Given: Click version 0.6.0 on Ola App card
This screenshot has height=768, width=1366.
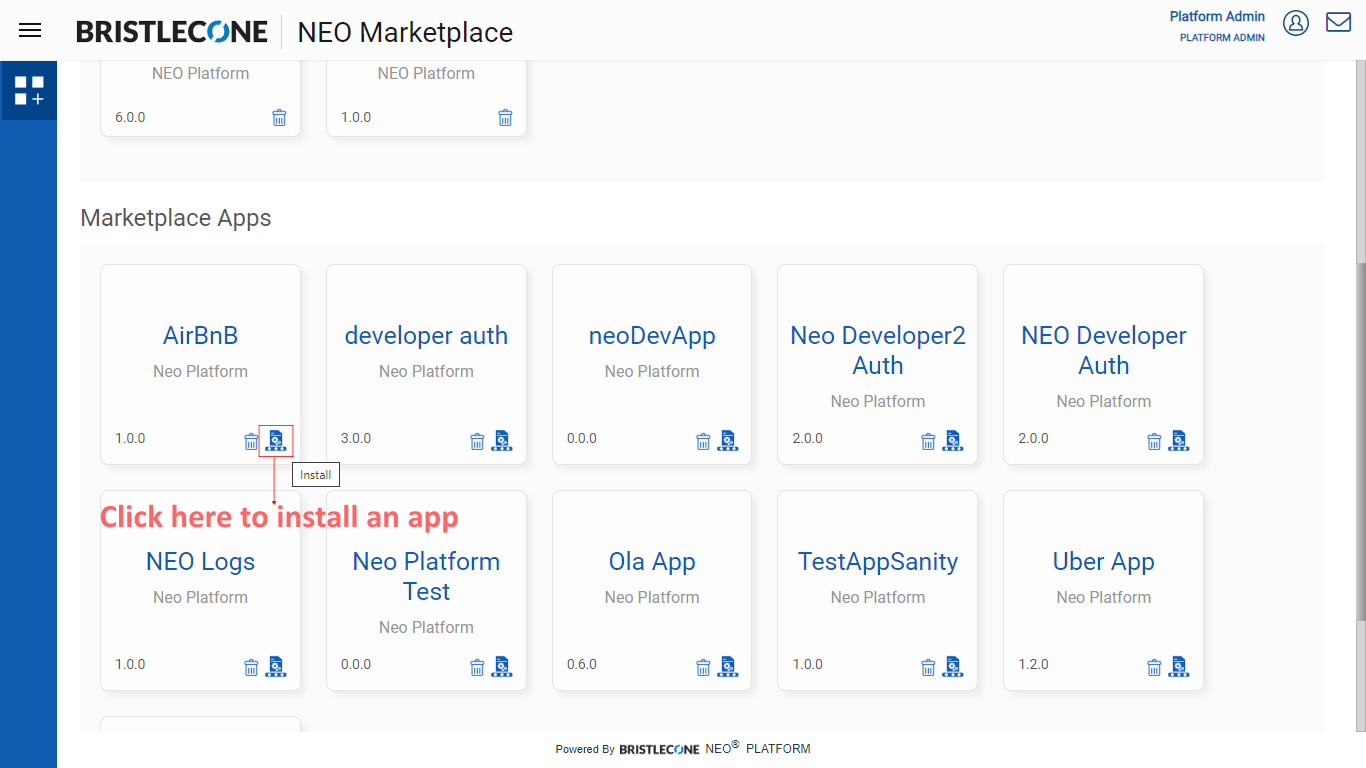Looking at the screenshot, I should tap(582, 664).
